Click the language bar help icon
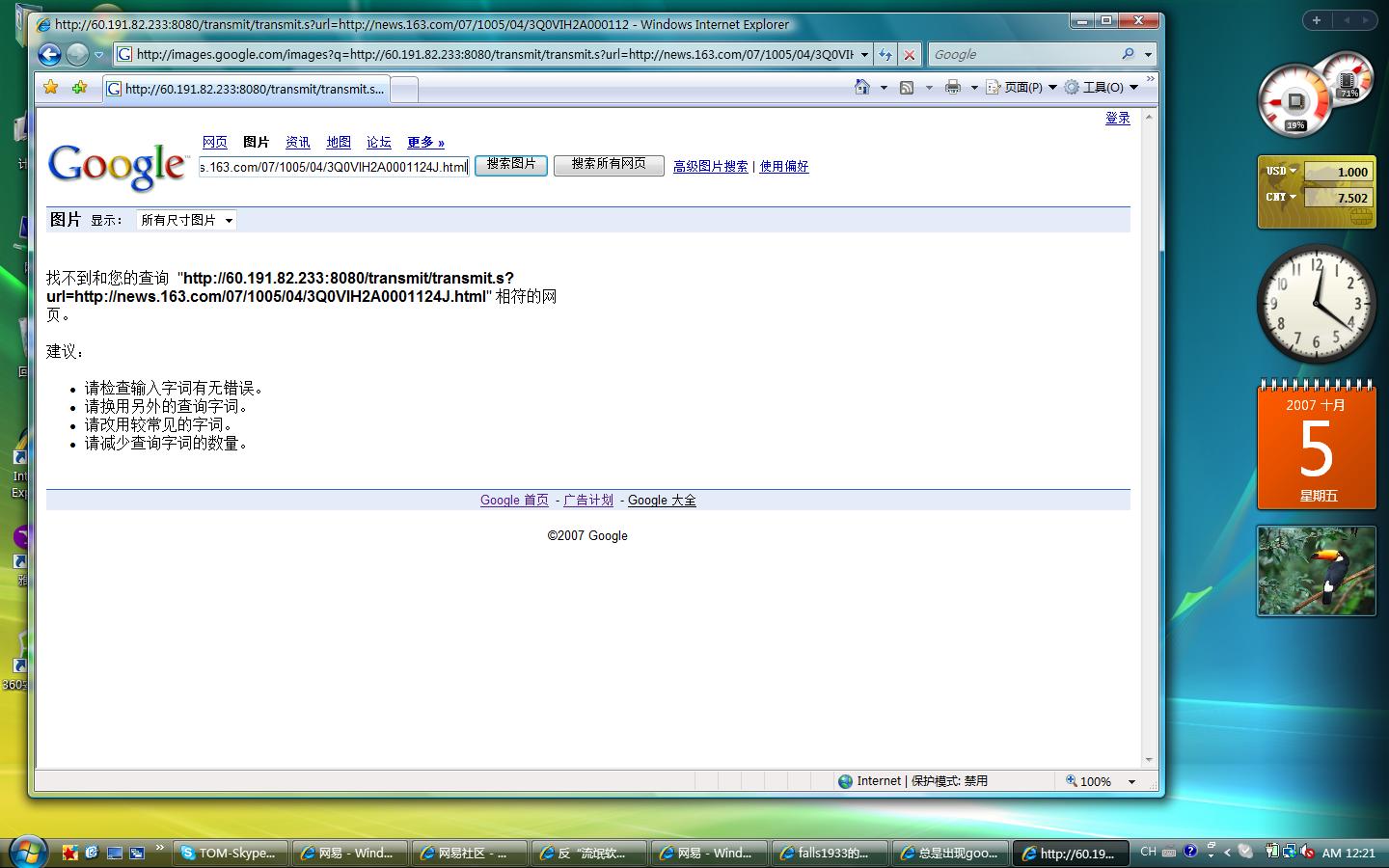This screenshot has width=1389, height=868. 1190,852
